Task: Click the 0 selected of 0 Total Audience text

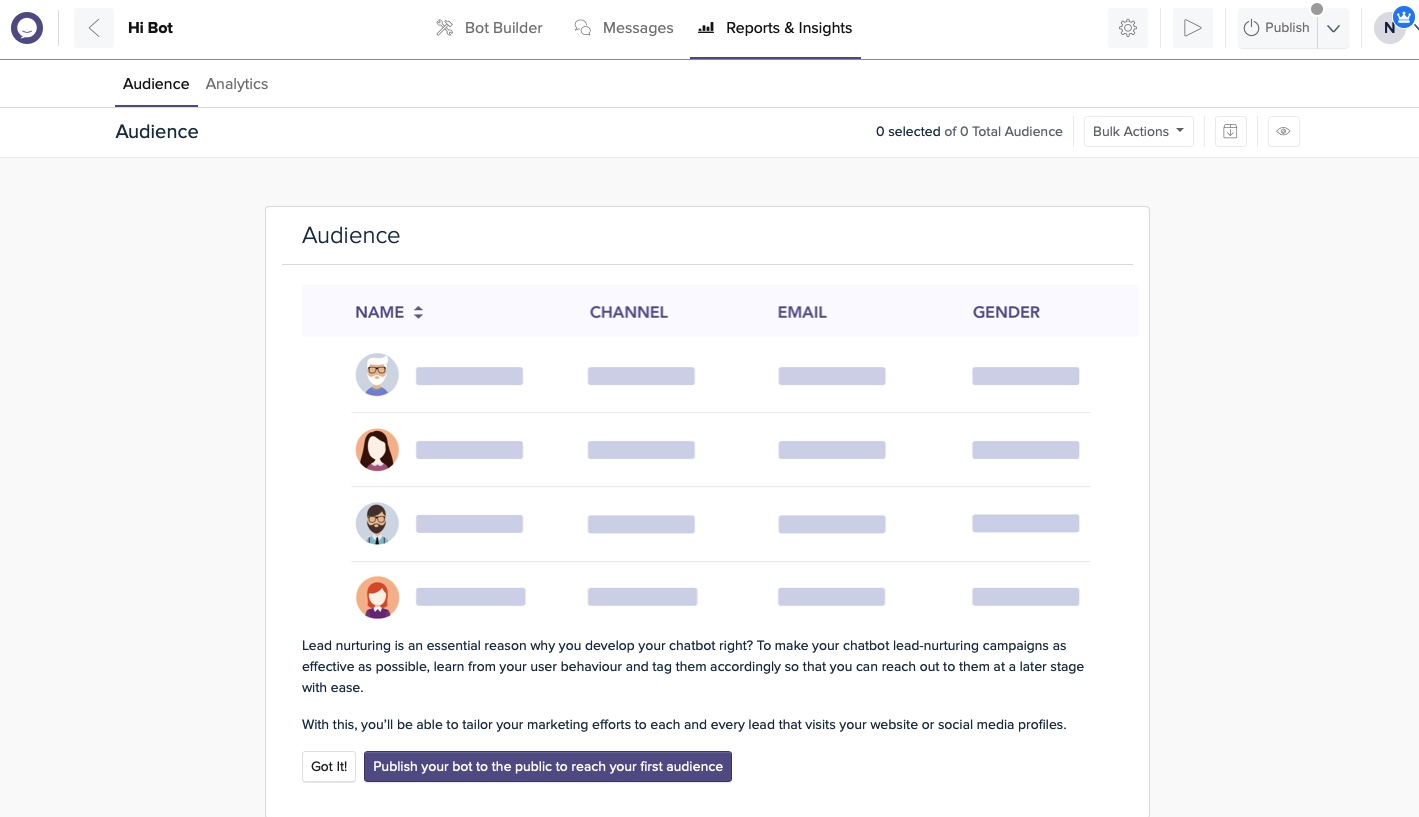Action: tap(969, 131)
